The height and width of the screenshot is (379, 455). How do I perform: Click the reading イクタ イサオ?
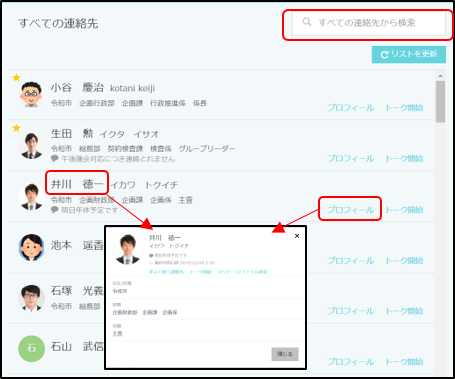click(129, 134)
